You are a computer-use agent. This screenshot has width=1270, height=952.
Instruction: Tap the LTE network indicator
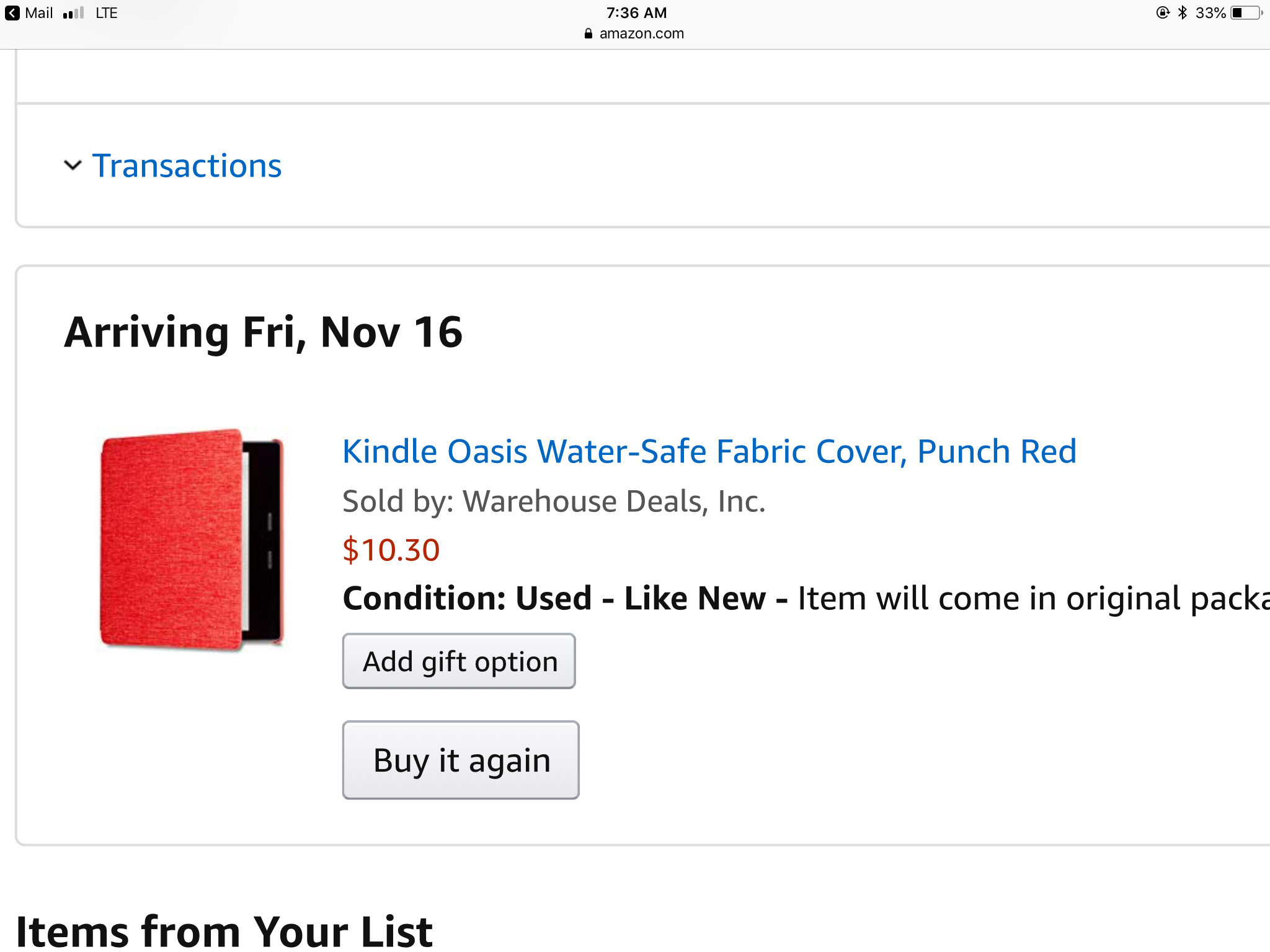(x=107, y=13)
